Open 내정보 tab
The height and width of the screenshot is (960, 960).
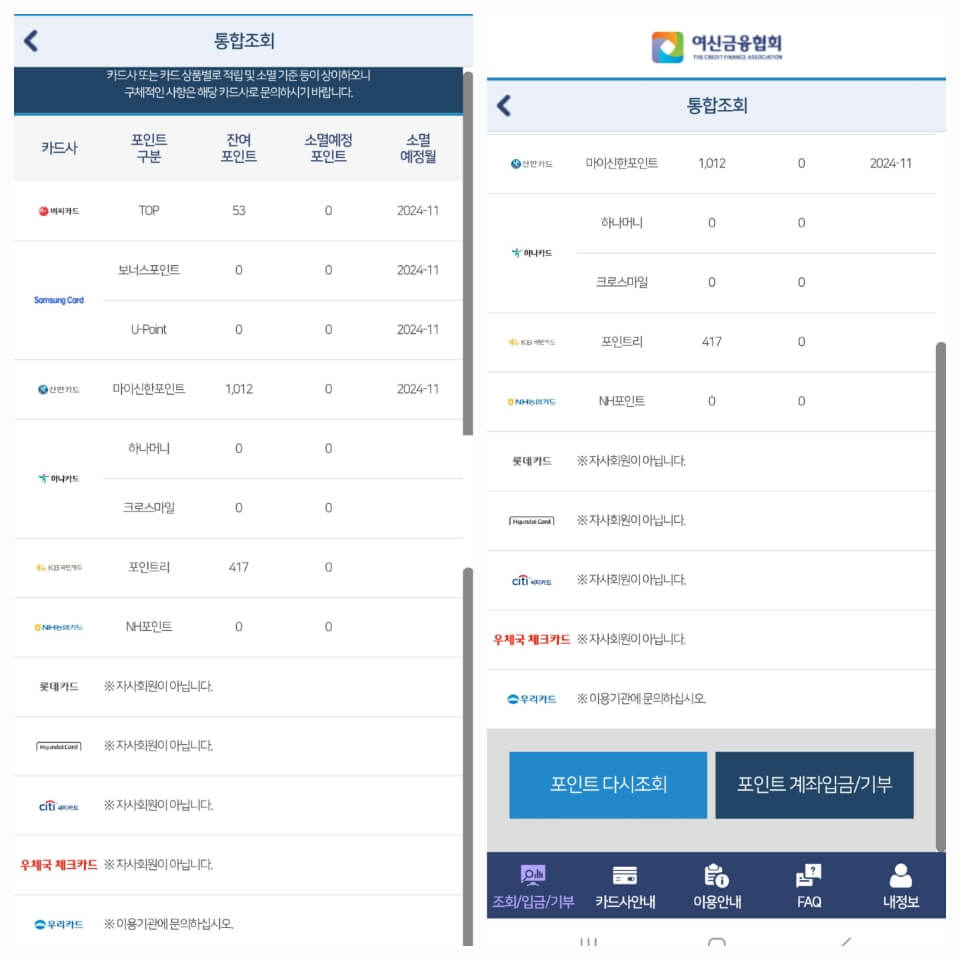[x=901, y=885]
